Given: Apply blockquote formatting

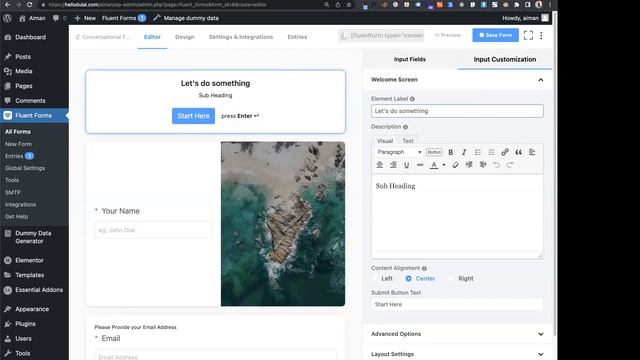Looking at the screenshot, I should [518, 152].
